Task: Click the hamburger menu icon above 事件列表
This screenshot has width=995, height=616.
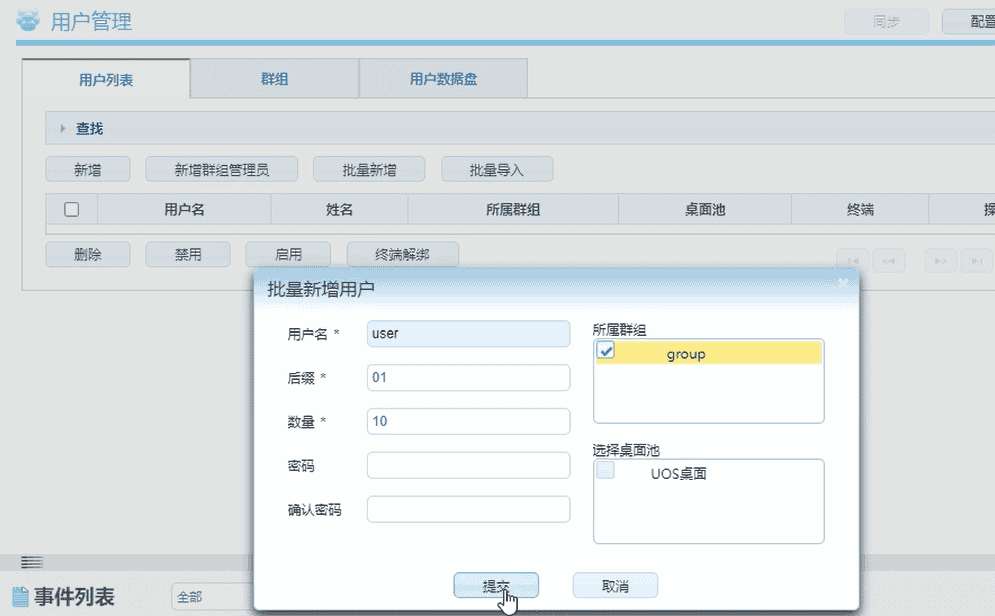Action: point(32,562)
